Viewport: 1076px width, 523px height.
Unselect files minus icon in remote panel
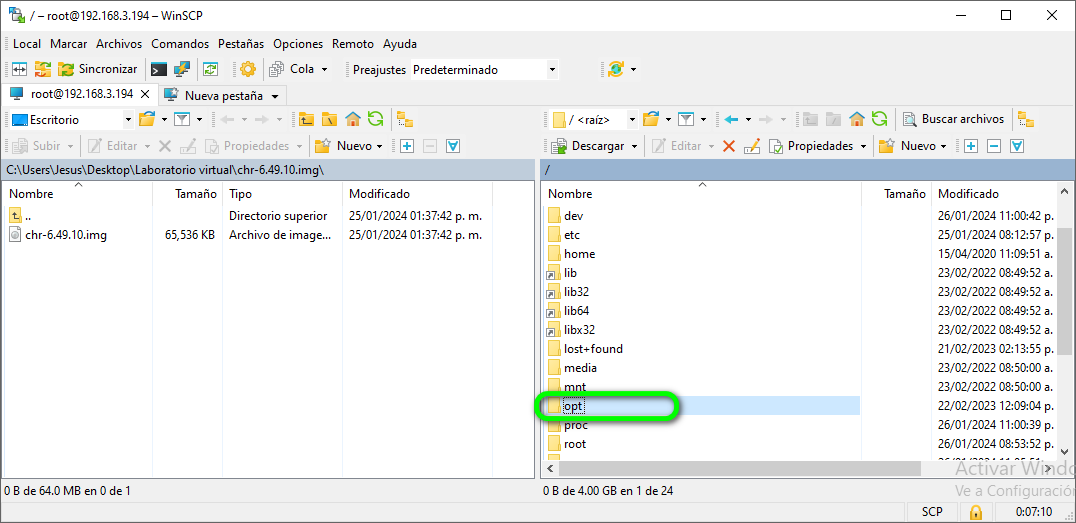(x=994, y=146)
